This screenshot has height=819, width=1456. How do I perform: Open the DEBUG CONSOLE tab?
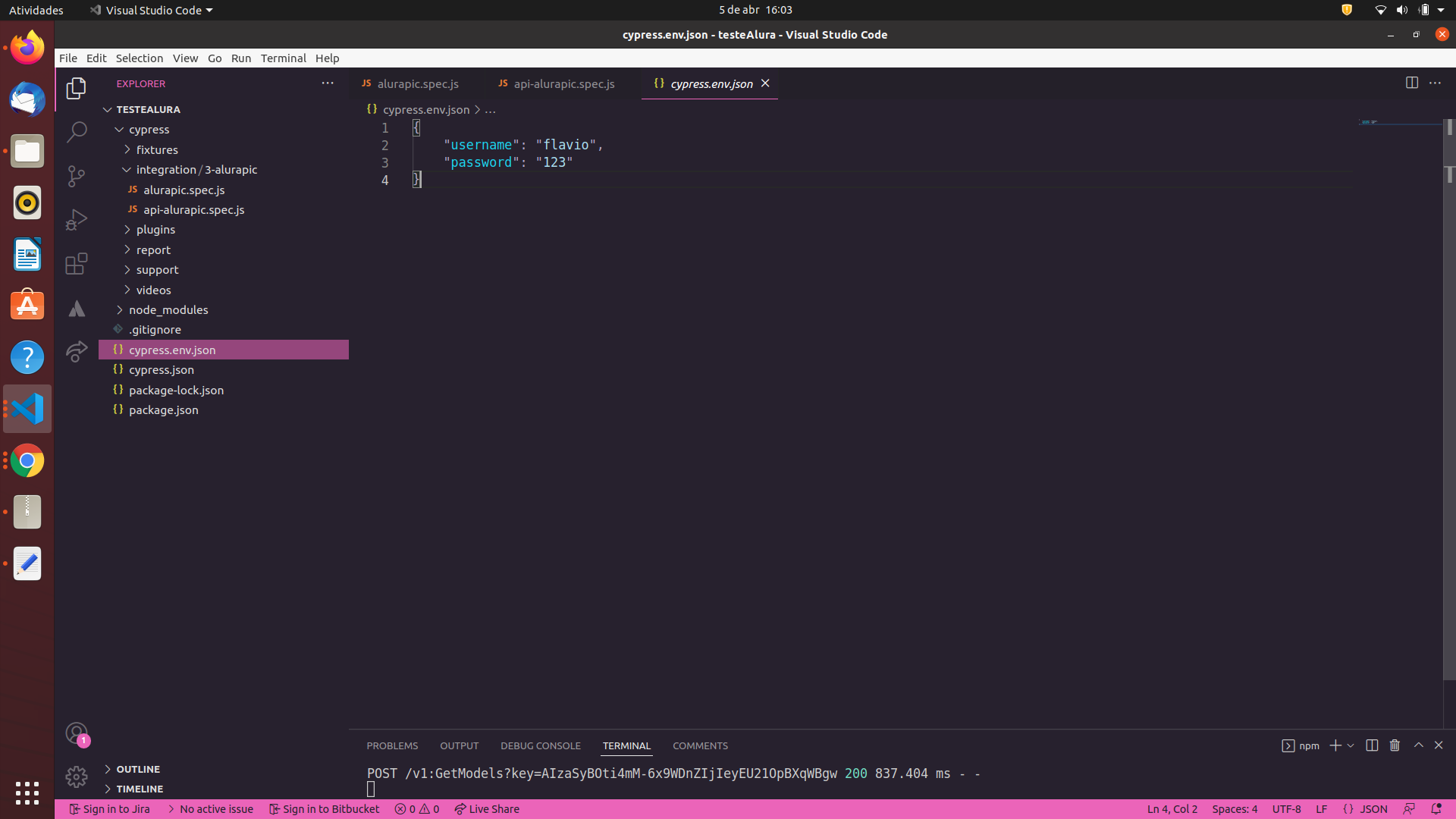(540, 746)
